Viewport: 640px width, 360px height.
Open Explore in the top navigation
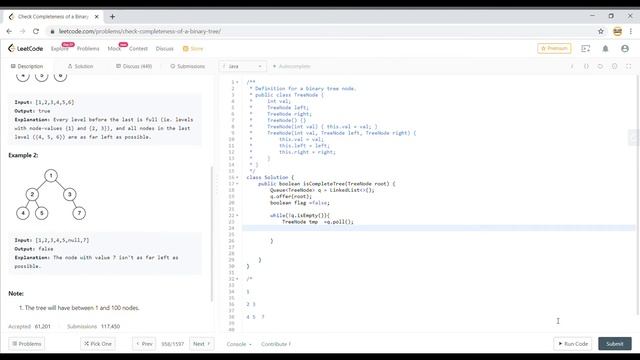pyautogui.click(x=60, y=49)
